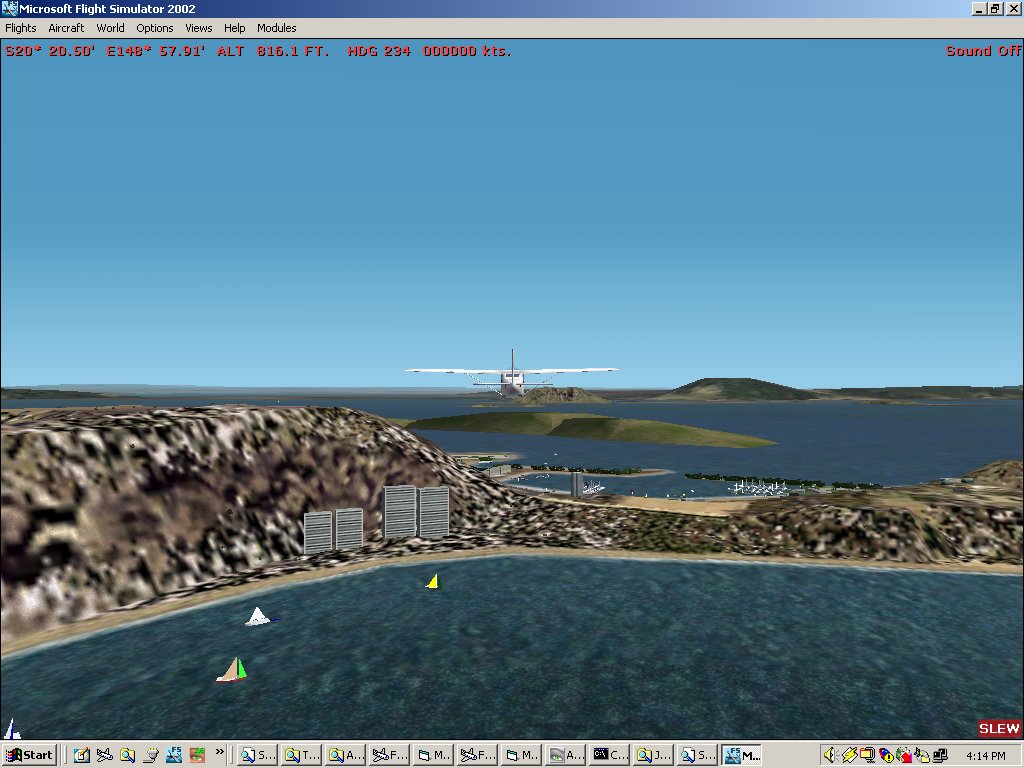Screen dimensions: 1024x768
Task: Click the tray icon with yellow warning badge
Action: coord(886,756)
